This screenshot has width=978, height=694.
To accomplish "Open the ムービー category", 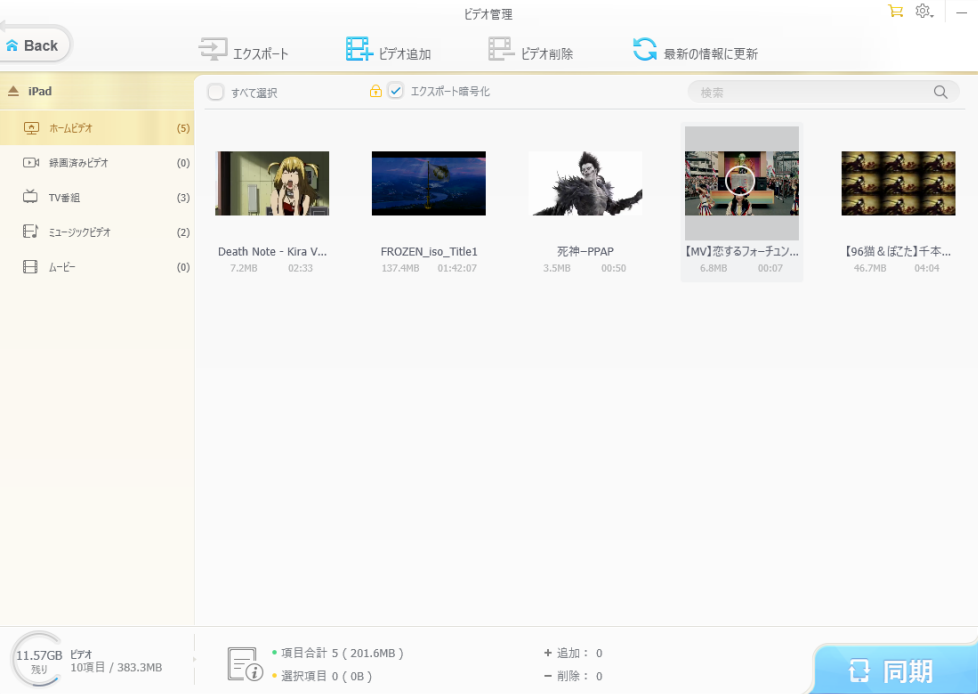I will click(97, 267).
